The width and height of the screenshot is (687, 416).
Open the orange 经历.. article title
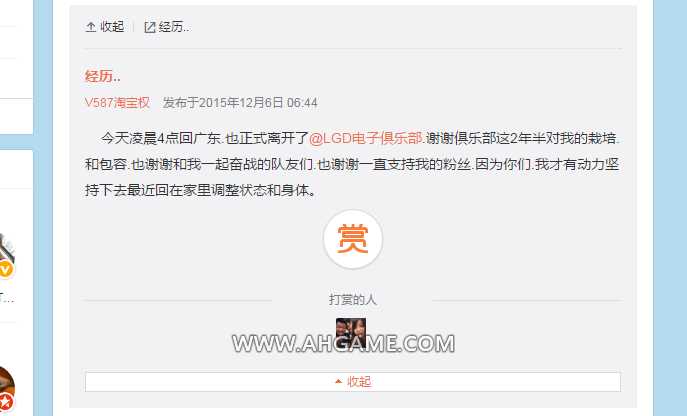(103, 76)
